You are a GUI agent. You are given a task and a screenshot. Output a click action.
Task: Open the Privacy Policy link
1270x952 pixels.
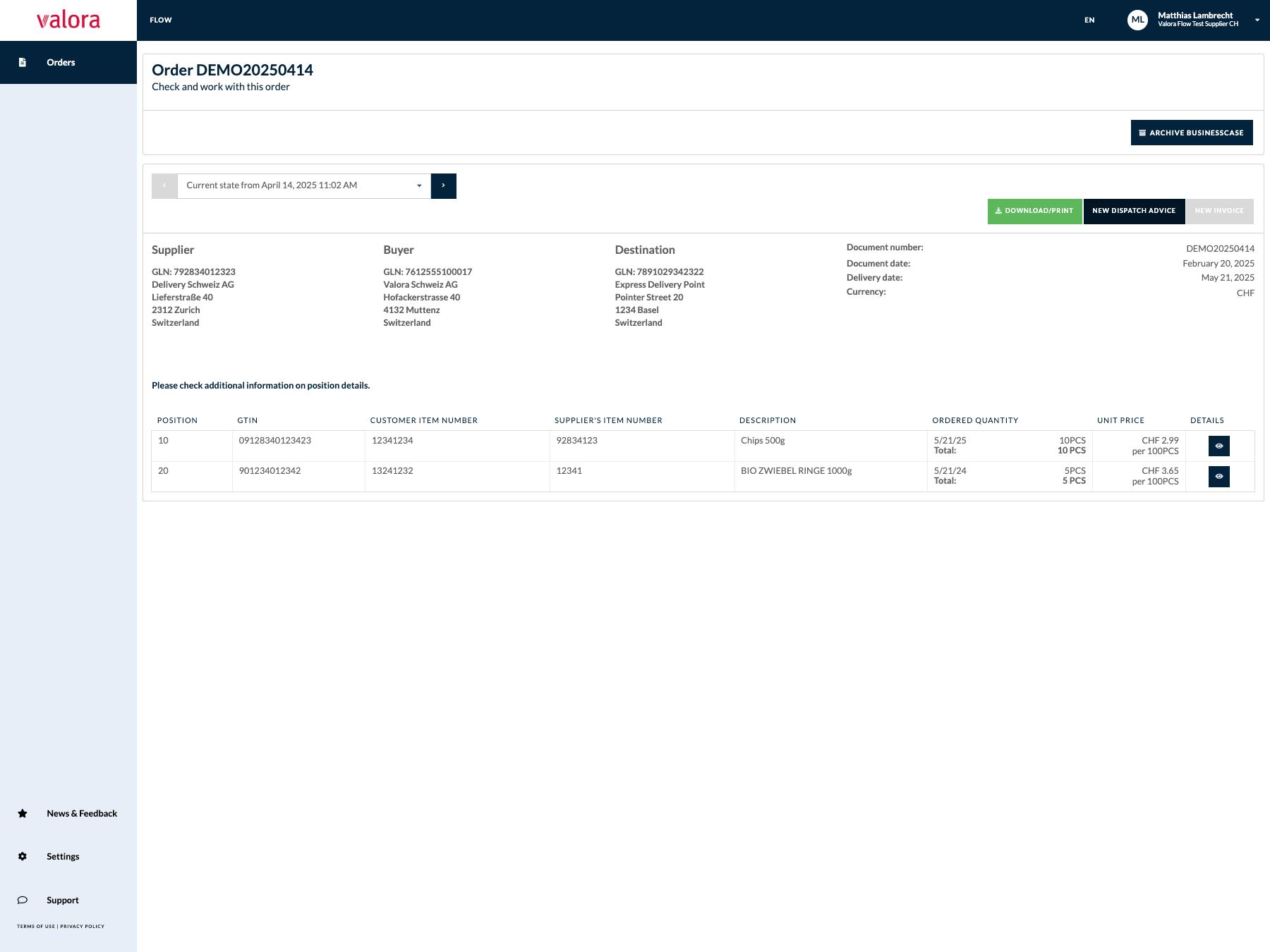(82, 927)
